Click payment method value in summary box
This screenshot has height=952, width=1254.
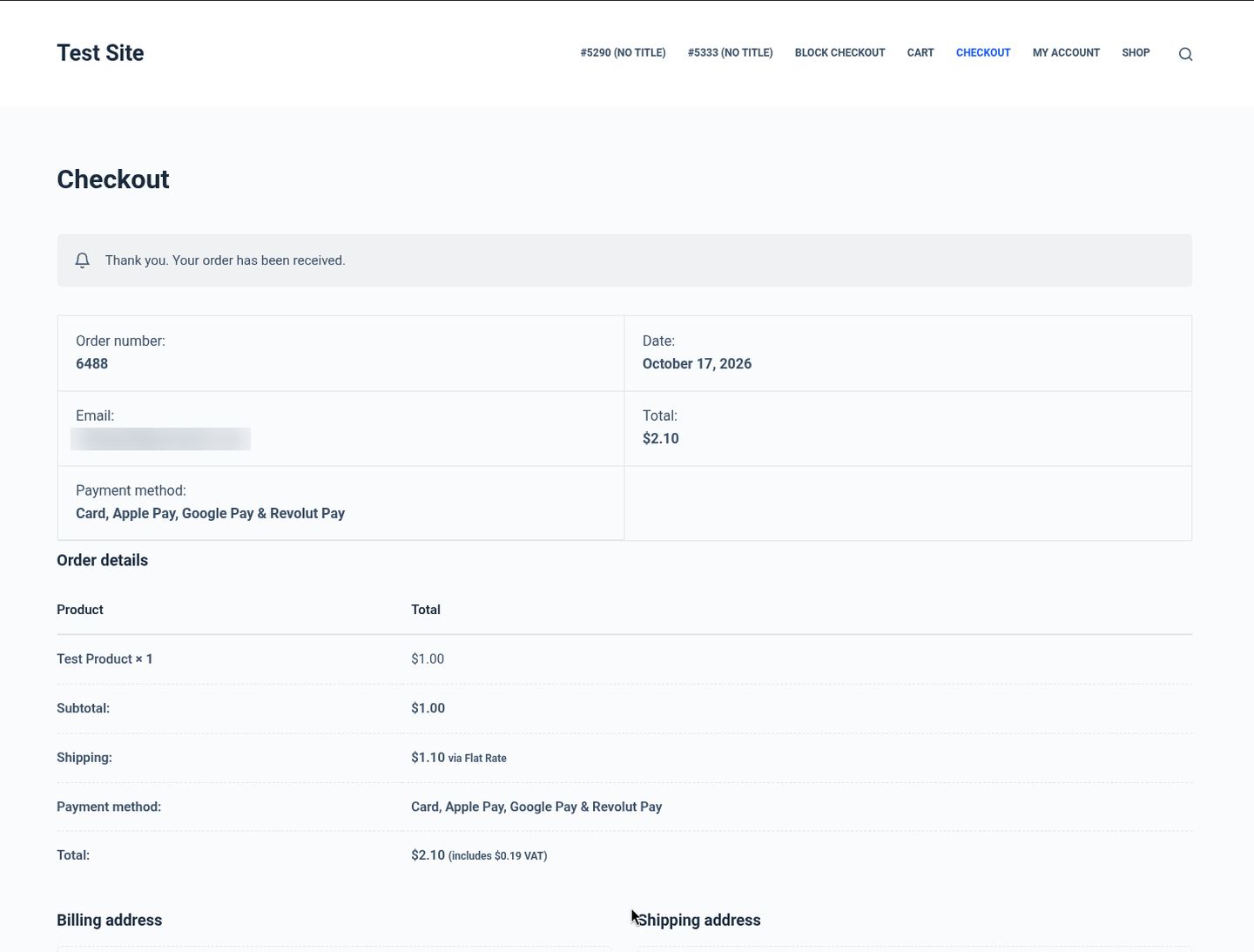(x=210, y=514)
